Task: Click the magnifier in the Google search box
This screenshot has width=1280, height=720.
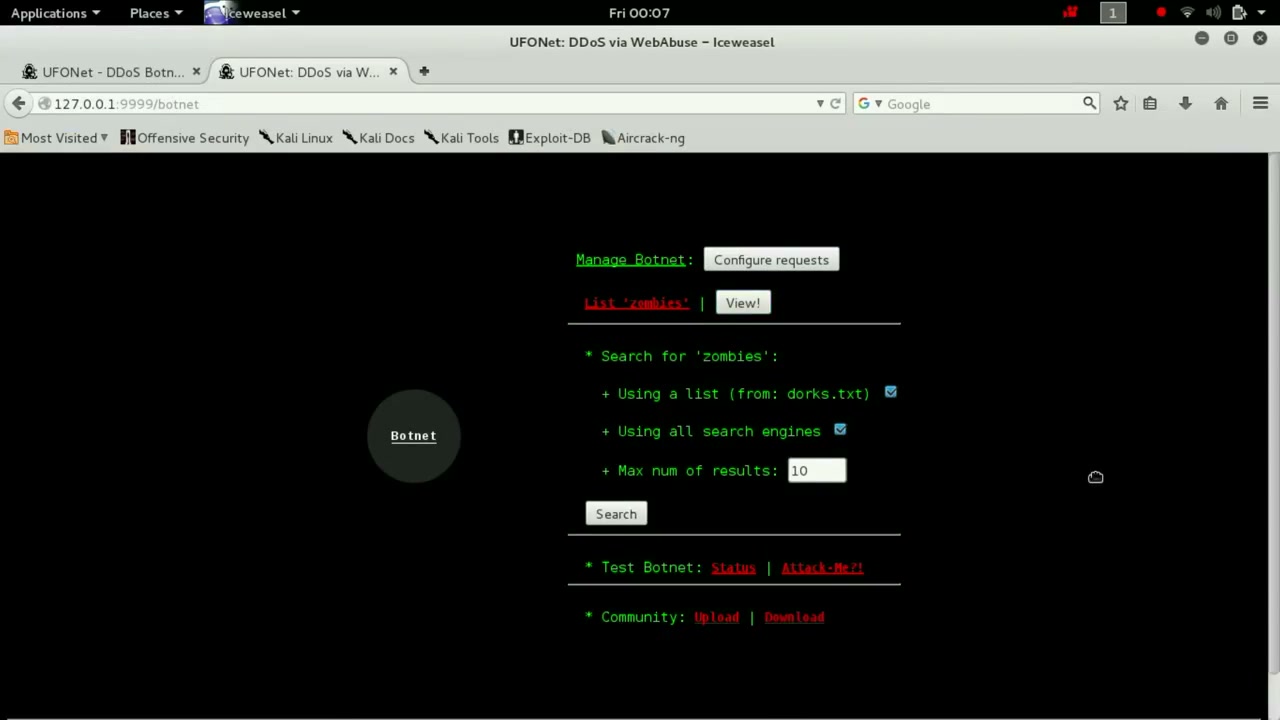Action: tap(1089, 104)
